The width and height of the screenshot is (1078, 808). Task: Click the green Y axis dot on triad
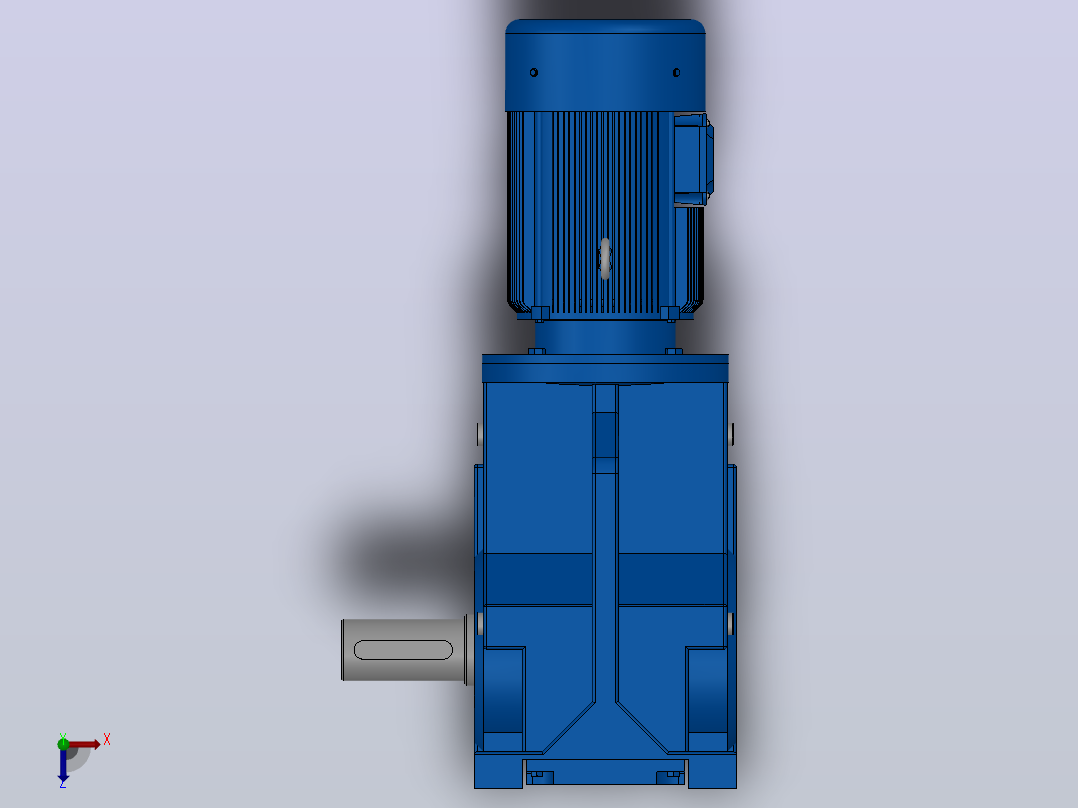pyautogui.click(x=63, y=743)
